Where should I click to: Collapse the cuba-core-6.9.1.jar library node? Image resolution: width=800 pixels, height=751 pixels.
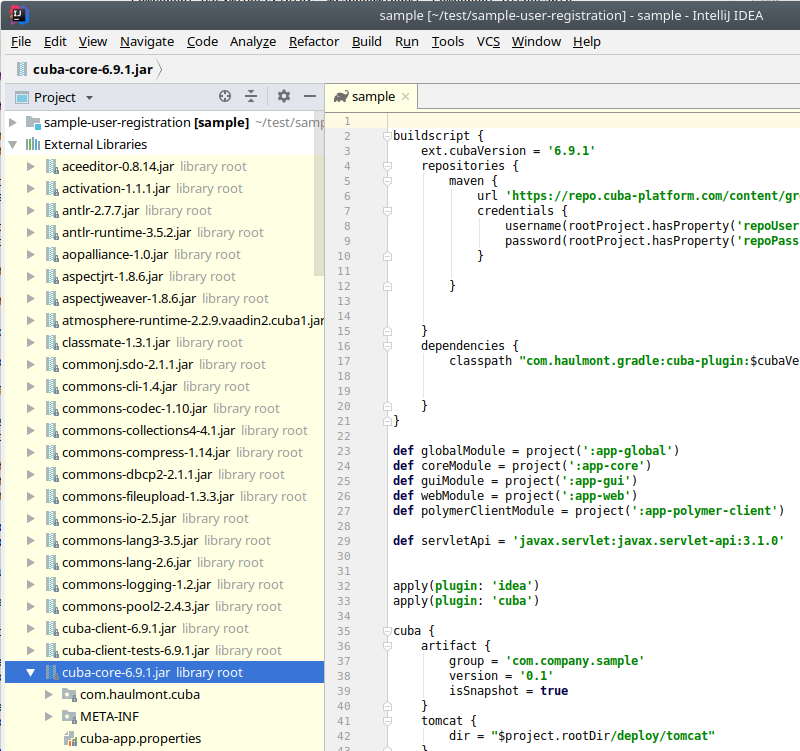tap(31, 672)
